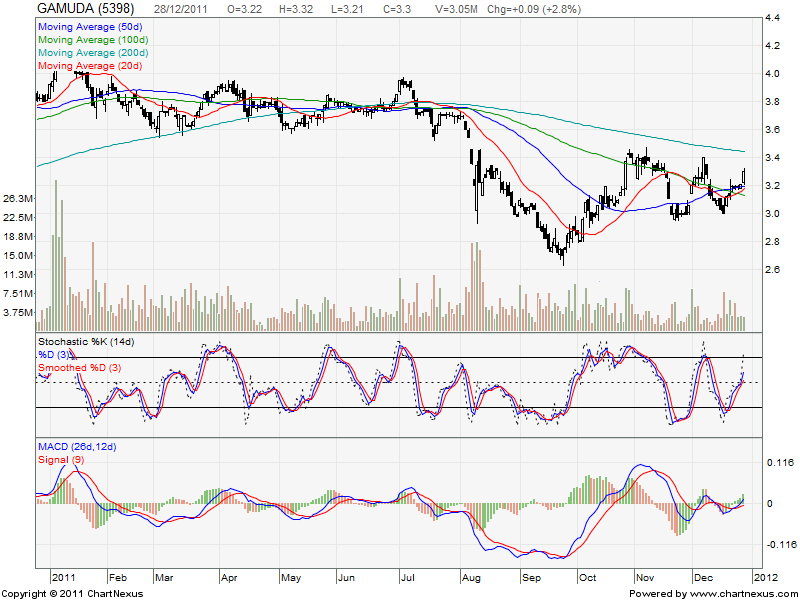Viewport: 800px width, 600px height.
Task: Click the Moving Average (20d) legend entry
Action: (89, 65)
